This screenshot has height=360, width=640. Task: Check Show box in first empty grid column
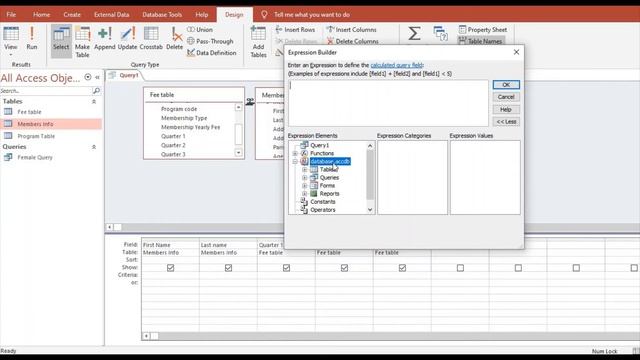coord(460,268)
